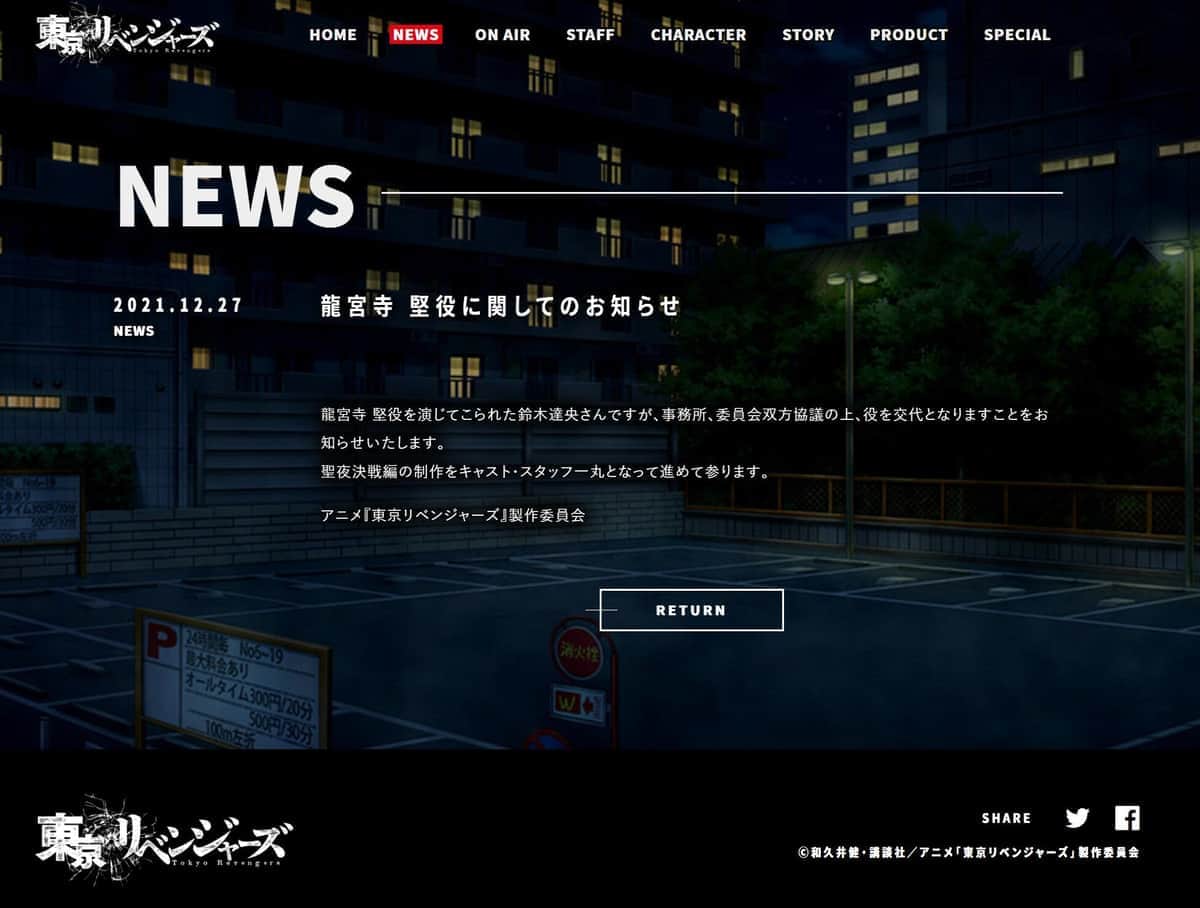Click the large NEWS page heading

(236, 195)
